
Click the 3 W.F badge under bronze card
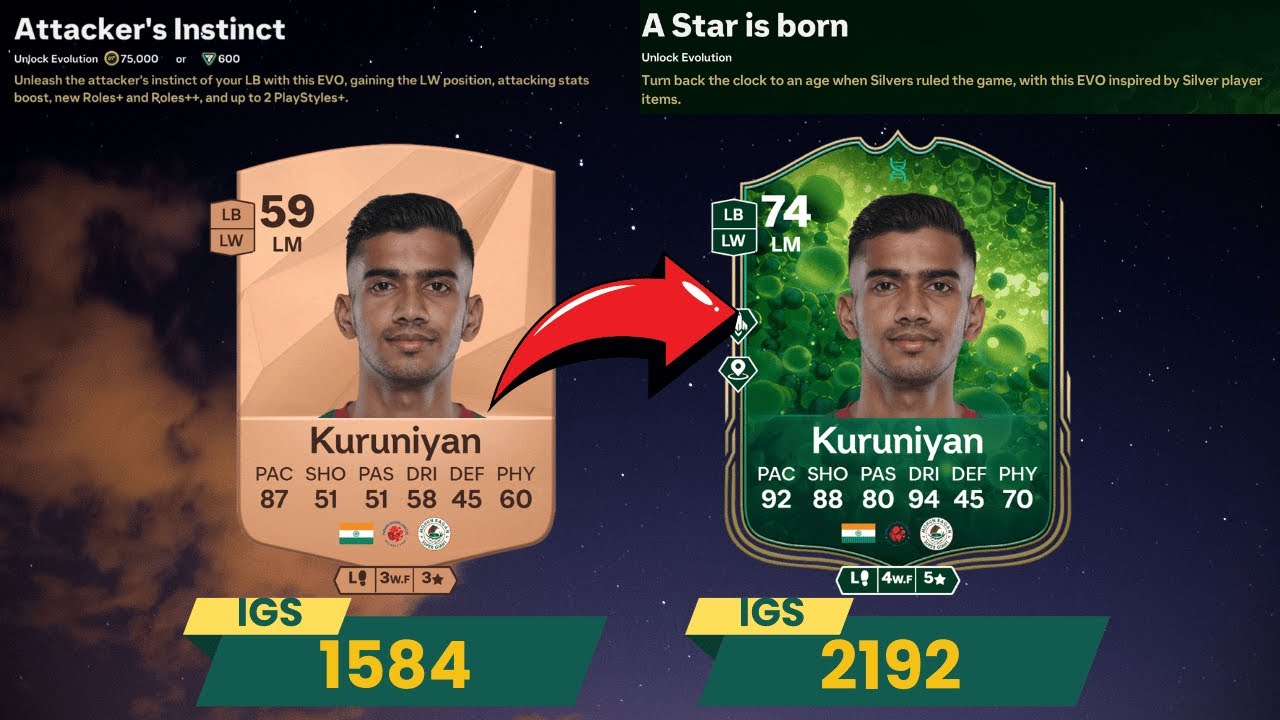pyautogui.click(x=396, y=579)
